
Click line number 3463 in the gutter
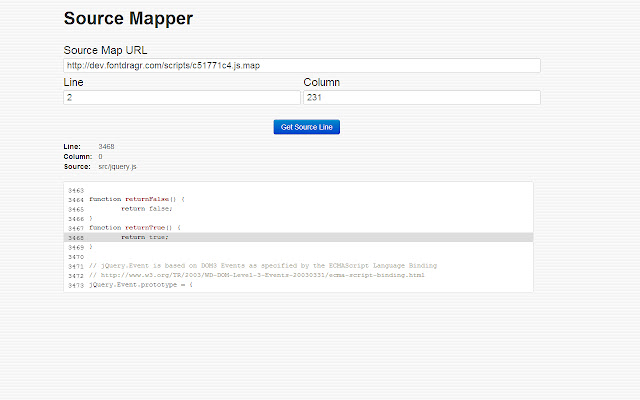click(76, 190)
